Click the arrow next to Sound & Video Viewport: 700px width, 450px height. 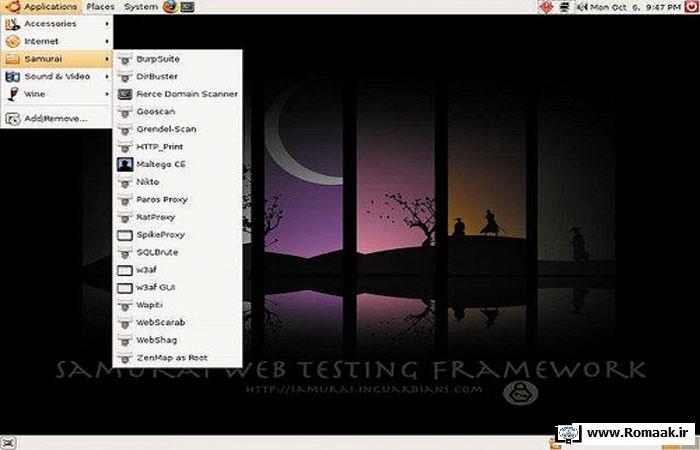click(107, 76)
